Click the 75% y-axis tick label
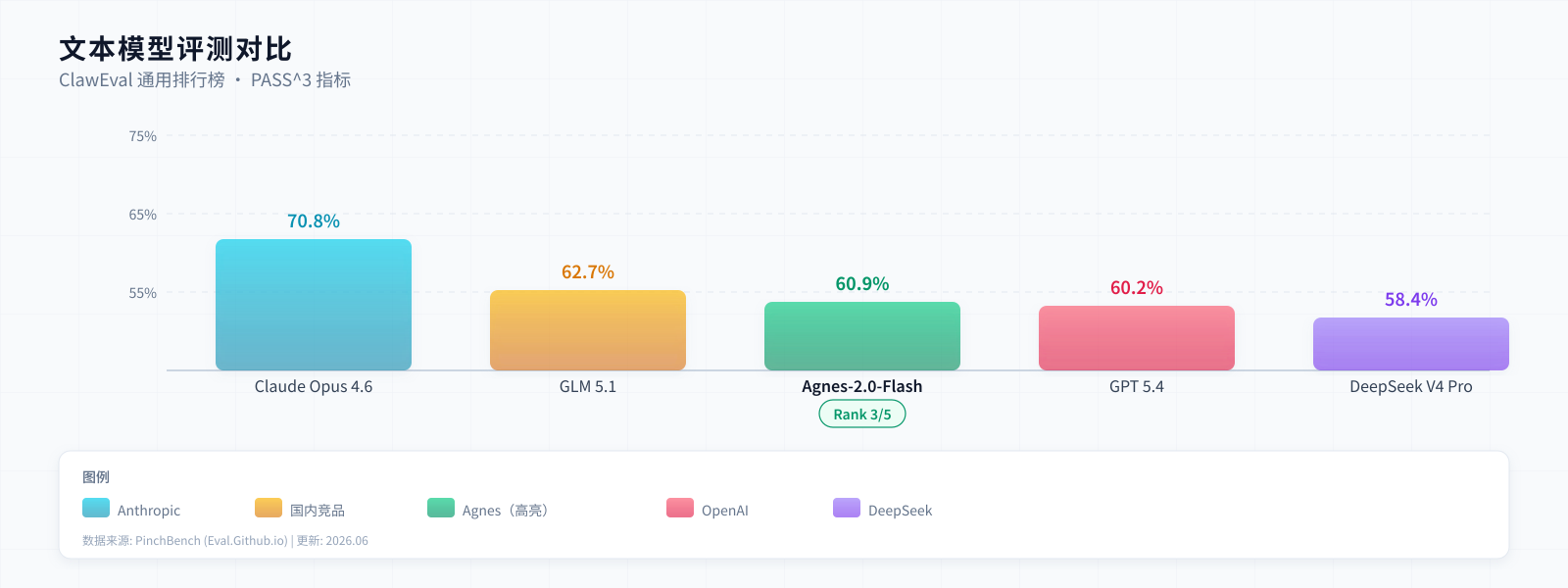Screen dimensions: 1568x588 click(x=143, y=136)
